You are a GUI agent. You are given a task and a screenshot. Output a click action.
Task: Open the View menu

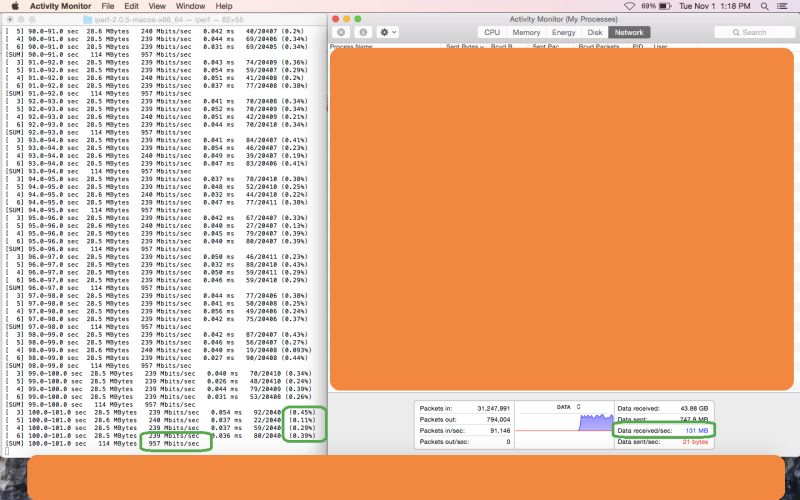157,6
